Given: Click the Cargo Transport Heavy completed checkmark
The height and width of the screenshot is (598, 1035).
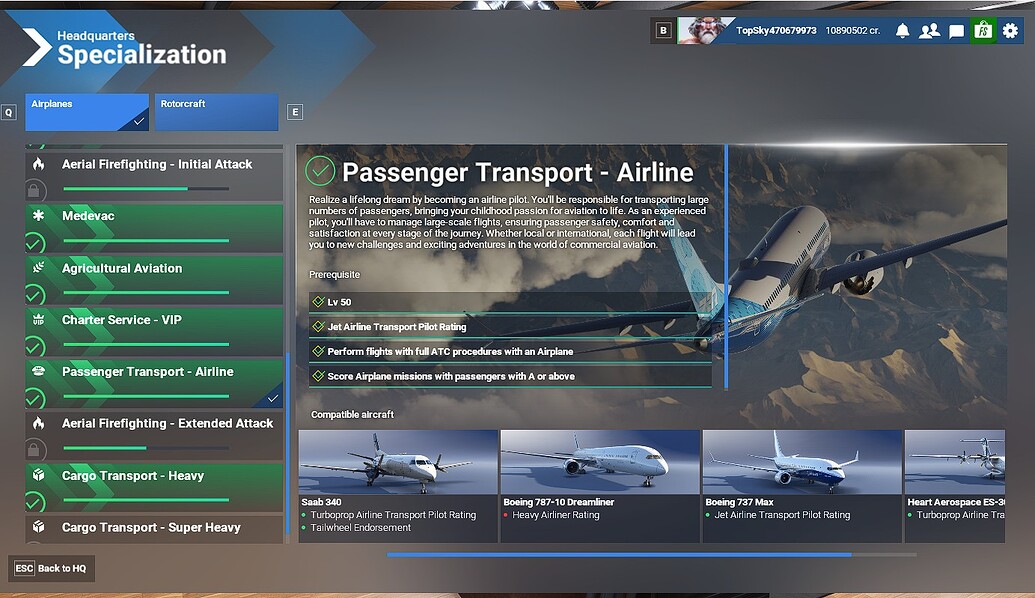Looking at the screenshot, I should 34,502.
